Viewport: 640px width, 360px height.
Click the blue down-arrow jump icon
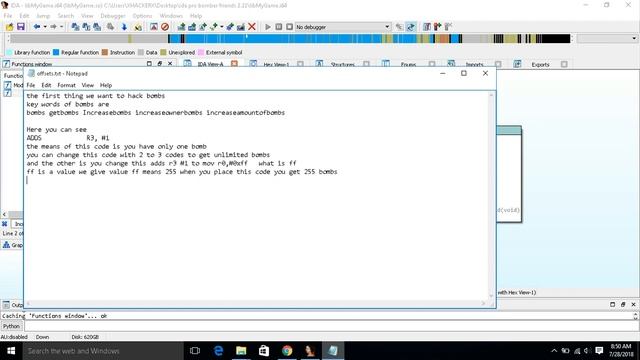coord(124,27)
